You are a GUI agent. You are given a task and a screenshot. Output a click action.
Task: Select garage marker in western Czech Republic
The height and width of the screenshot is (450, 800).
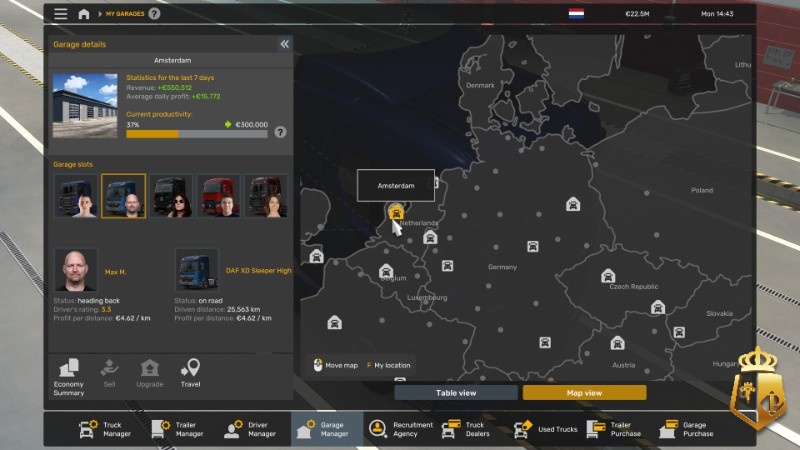tap(608, 276)
